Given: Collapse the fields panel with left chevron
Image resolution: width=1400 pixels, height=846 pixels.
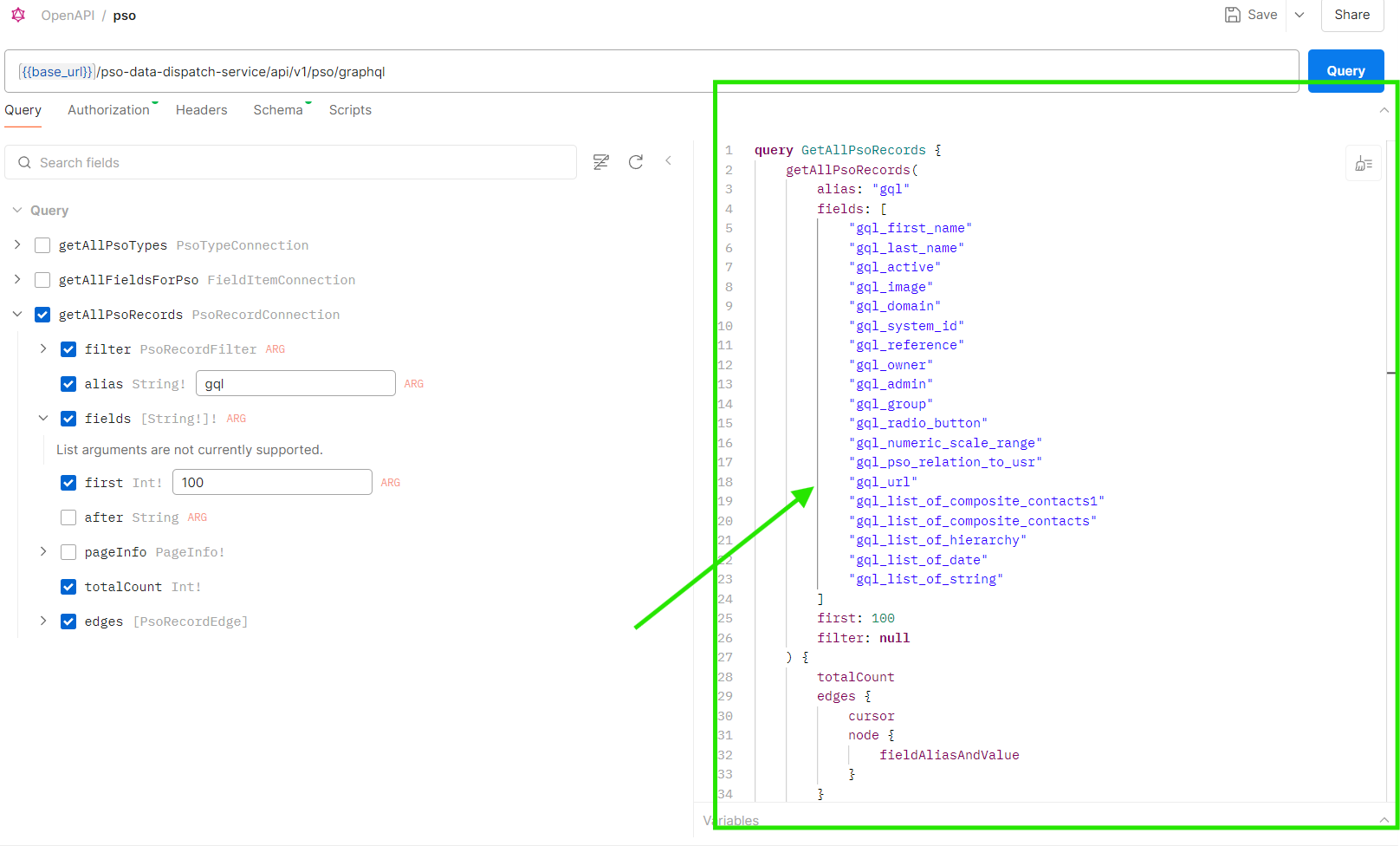Looking at the screenshot, I should [668, 161].
